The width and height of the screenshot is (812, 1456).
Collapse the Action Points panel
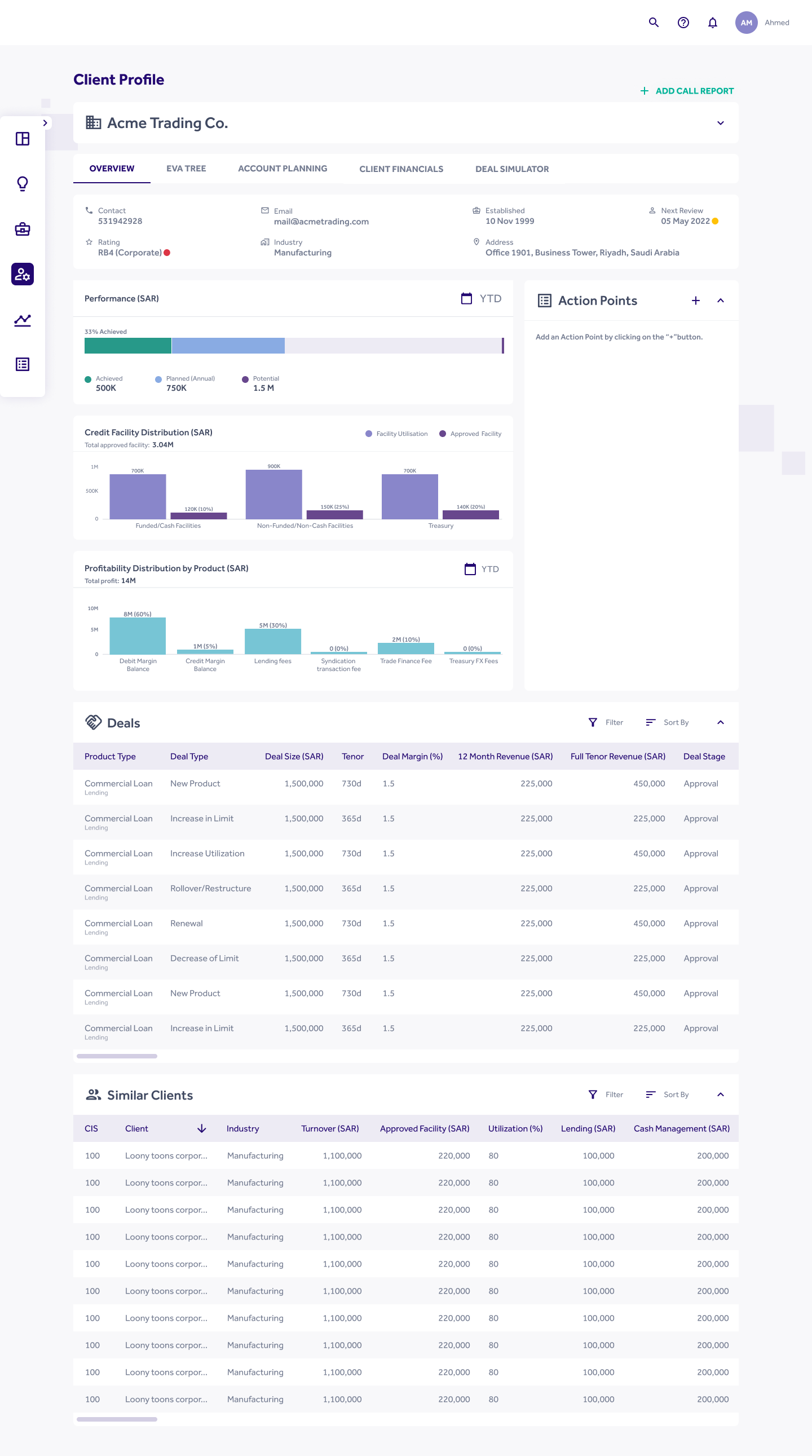(720, 301)
